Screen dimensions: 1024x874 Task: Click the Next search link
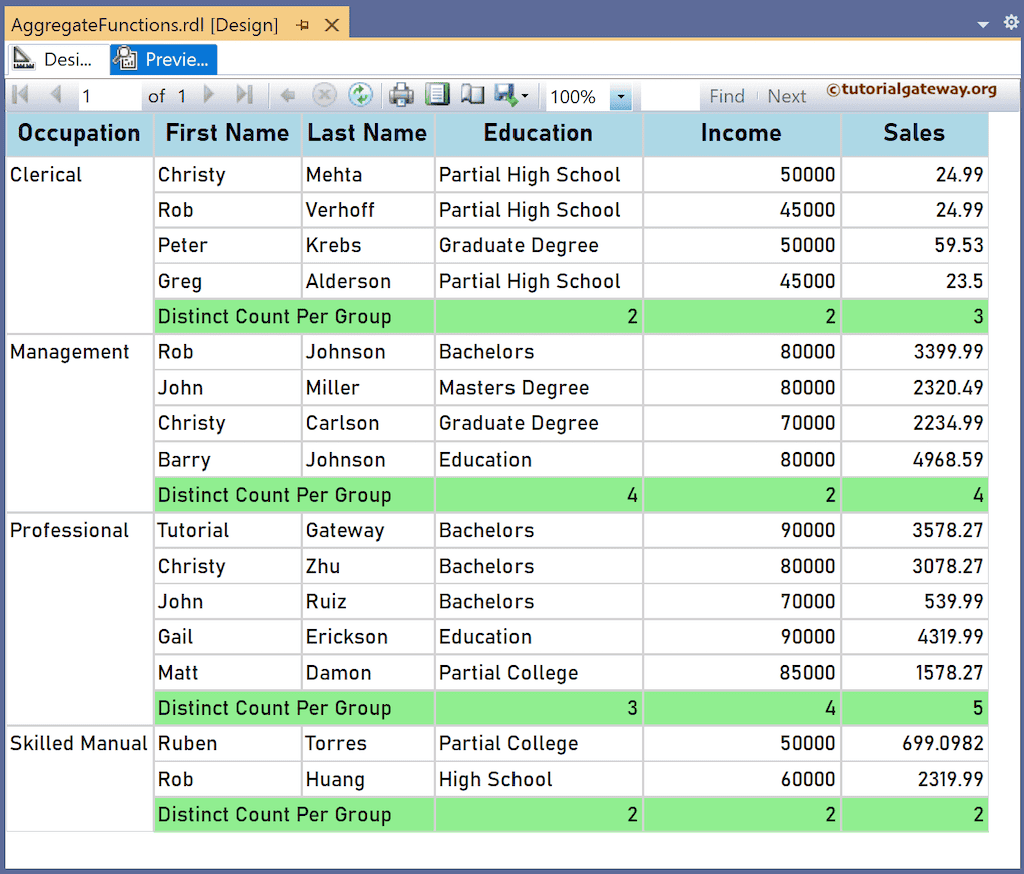786,96
